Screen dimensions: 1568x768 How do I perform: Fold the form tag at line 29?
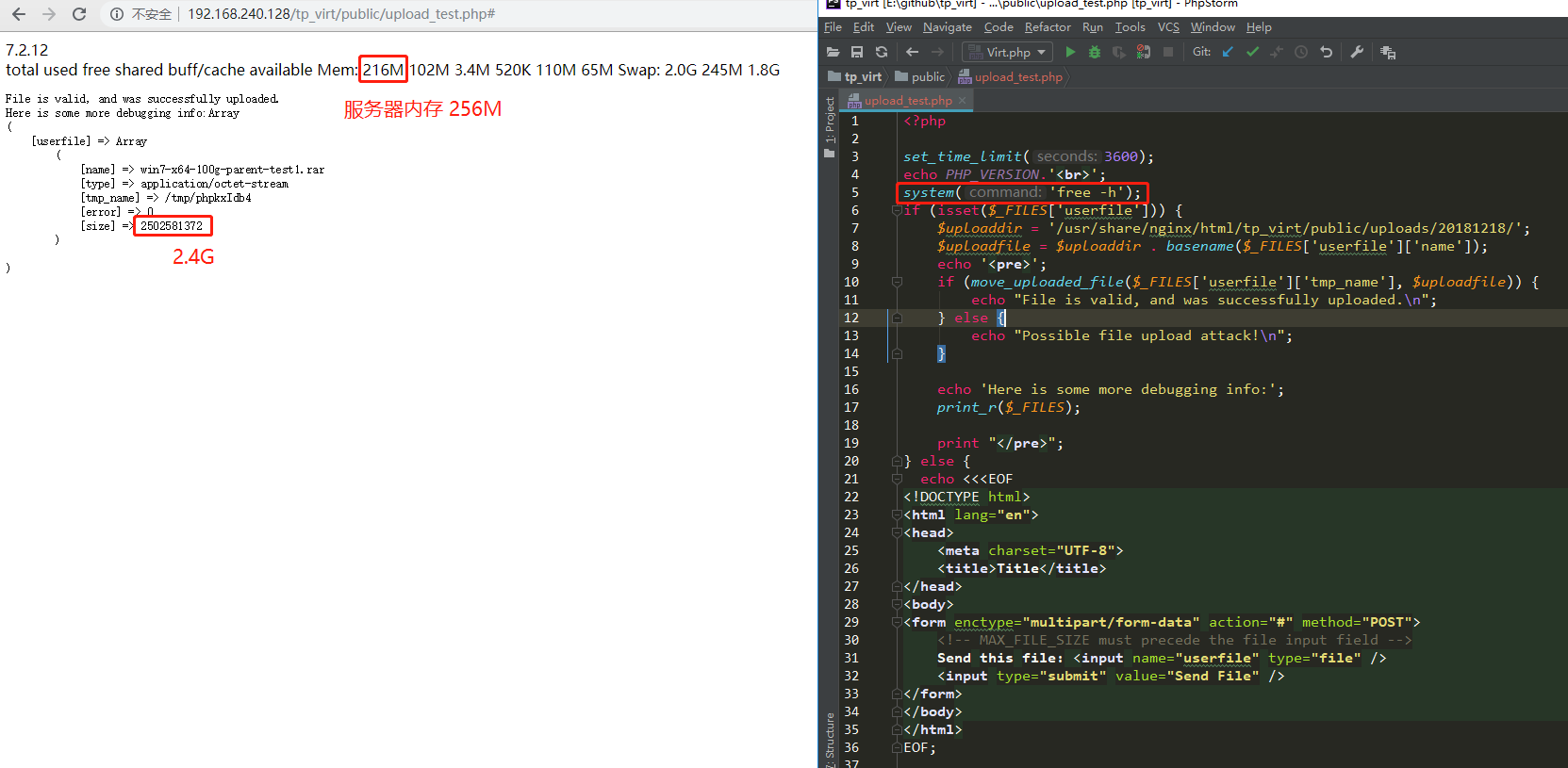tap(897, 622)
